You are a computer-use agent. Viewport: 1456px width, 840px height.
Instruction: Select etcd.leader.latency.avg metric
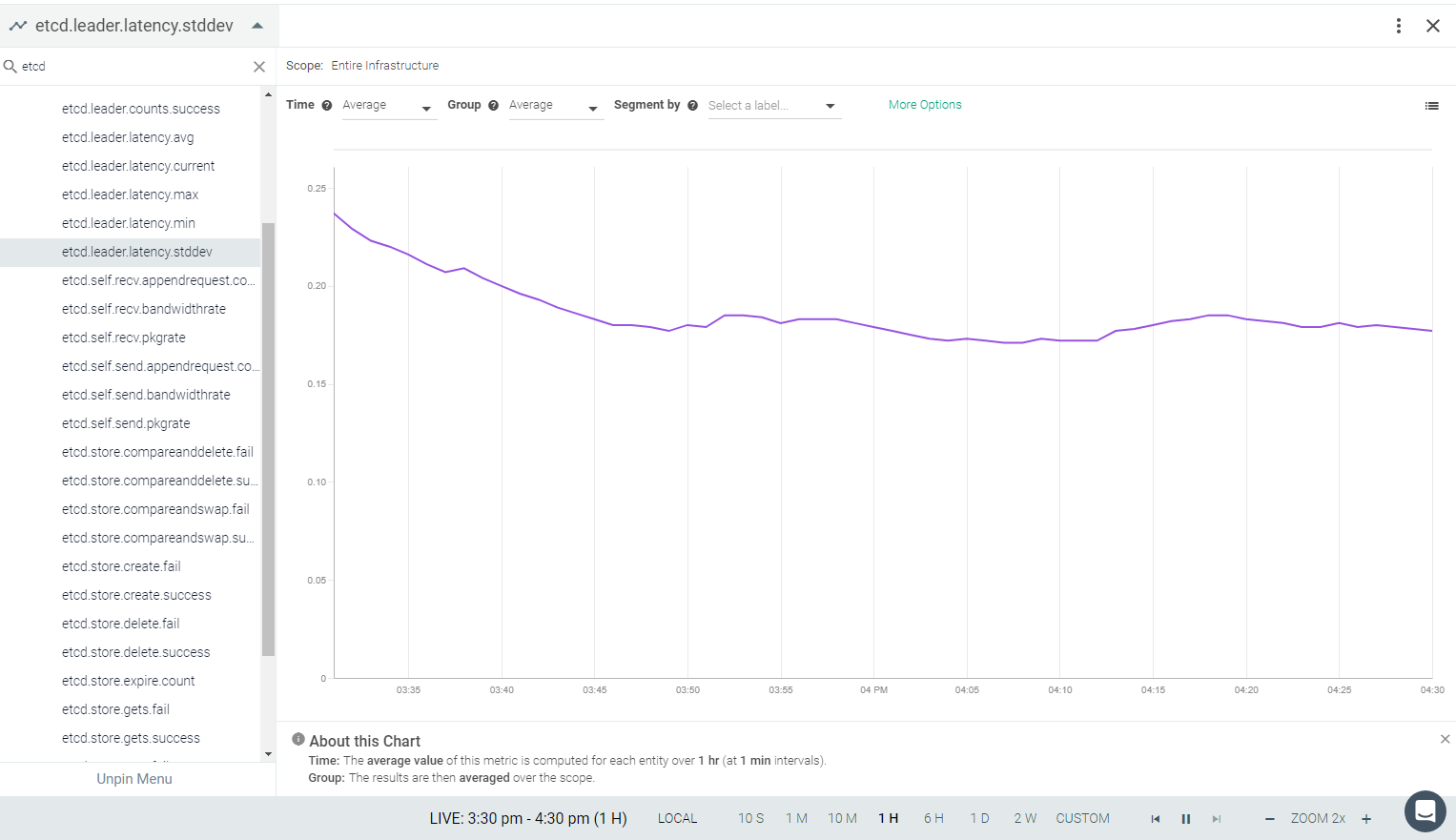click(130, 137)
